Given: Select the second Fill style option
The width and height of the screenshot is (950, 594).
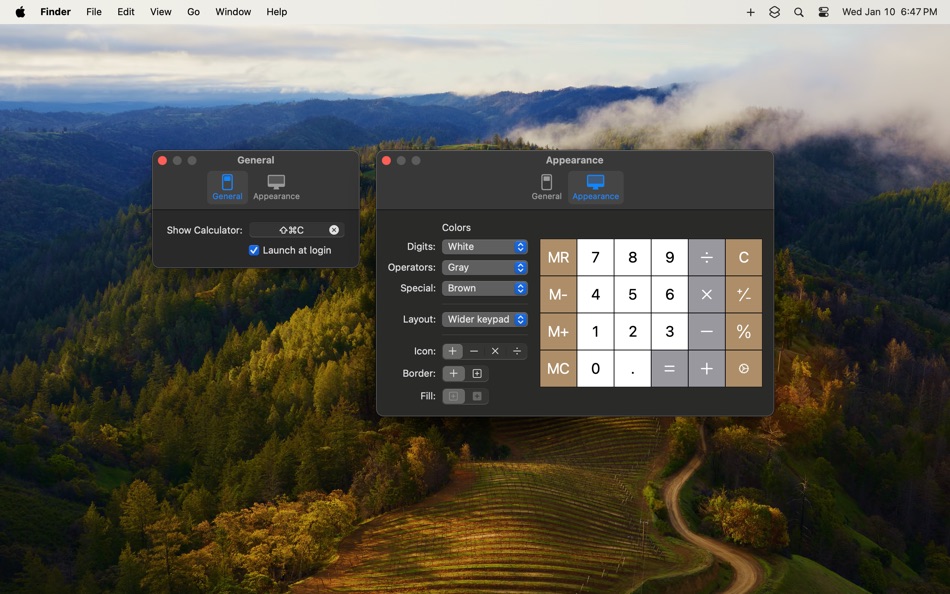Looking at the screenshot, I should click(477, 395).
